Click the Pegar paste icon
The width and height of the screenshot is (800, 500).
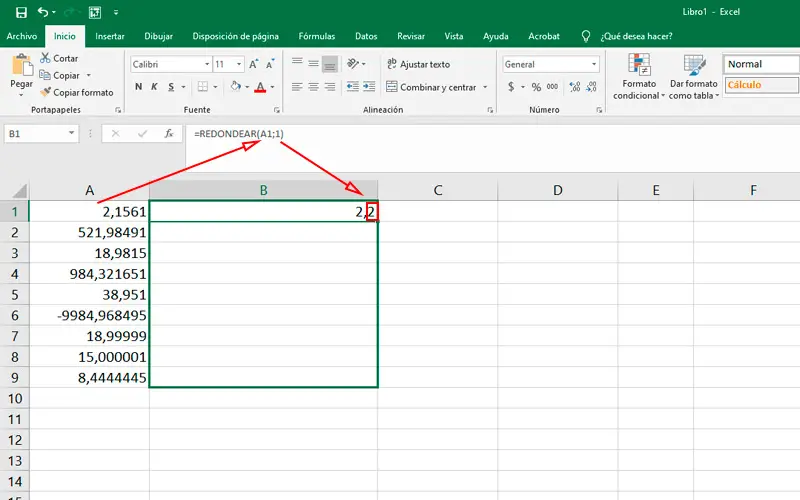coord(21,65)
